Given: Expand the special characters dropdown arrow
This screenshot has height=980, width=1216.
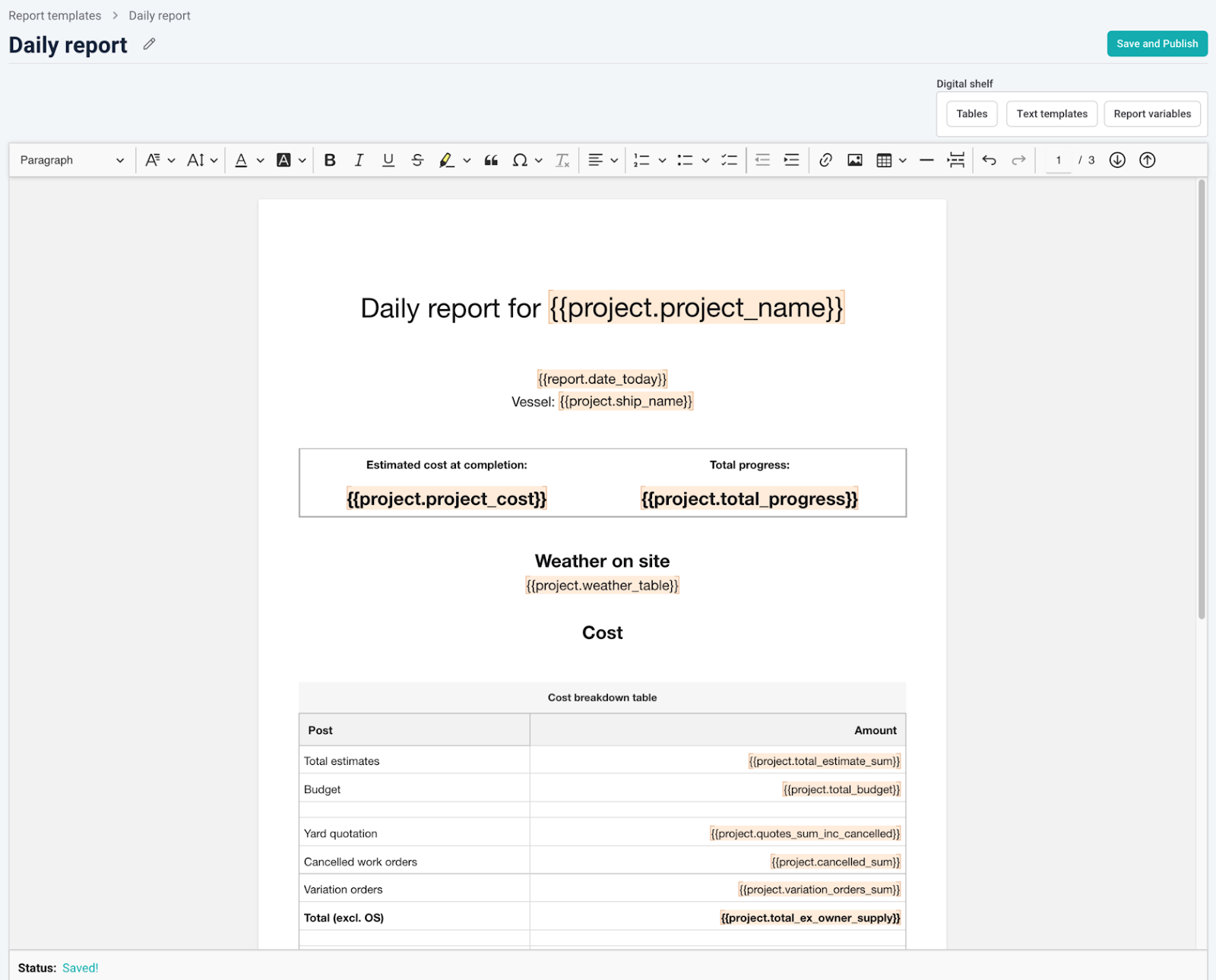Looking at the screenshot, I should tap(538, 160).
